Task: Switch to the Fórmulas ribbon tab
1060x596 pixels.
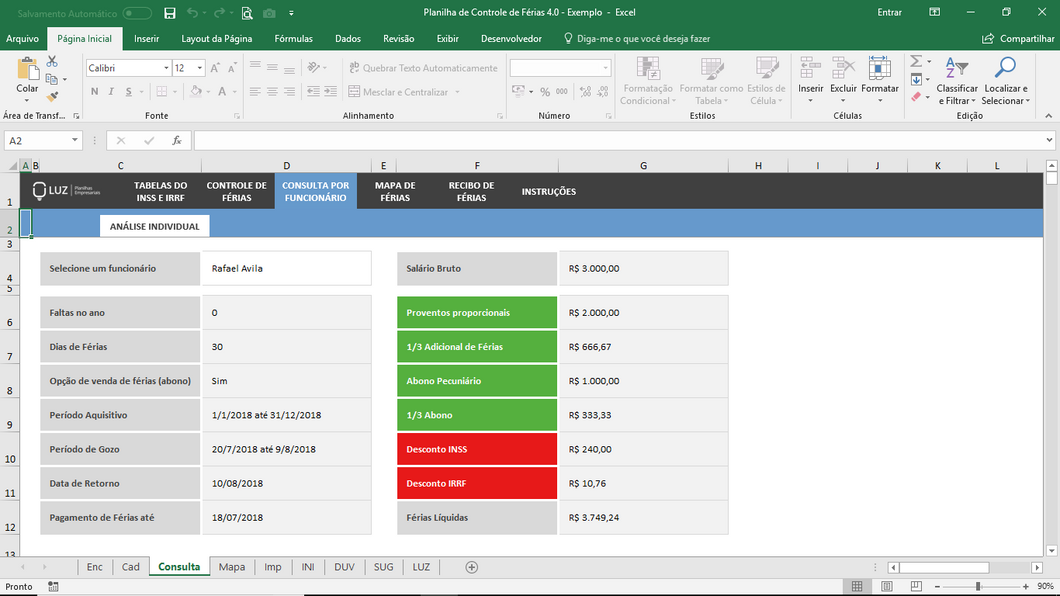Action: [293, 39]
